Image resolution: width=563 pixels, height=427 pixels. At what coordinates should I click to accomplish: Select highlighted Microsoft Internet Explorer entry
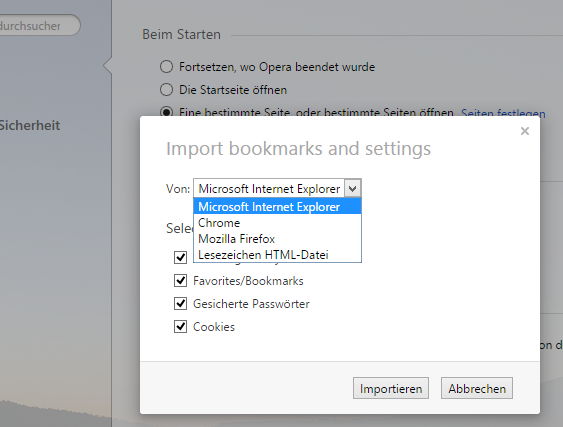point(277,207)
